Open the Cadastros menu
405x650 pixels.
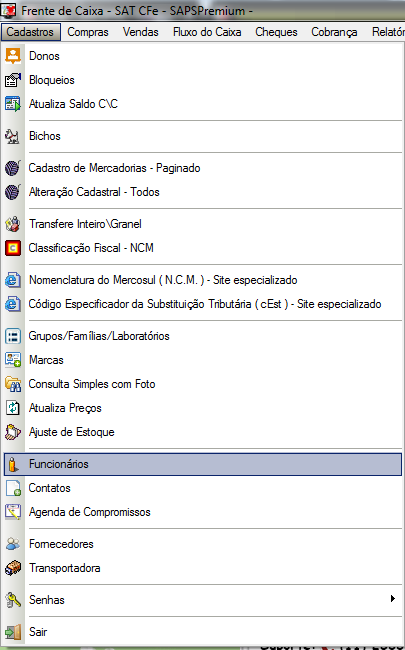[x=30, y=32]
